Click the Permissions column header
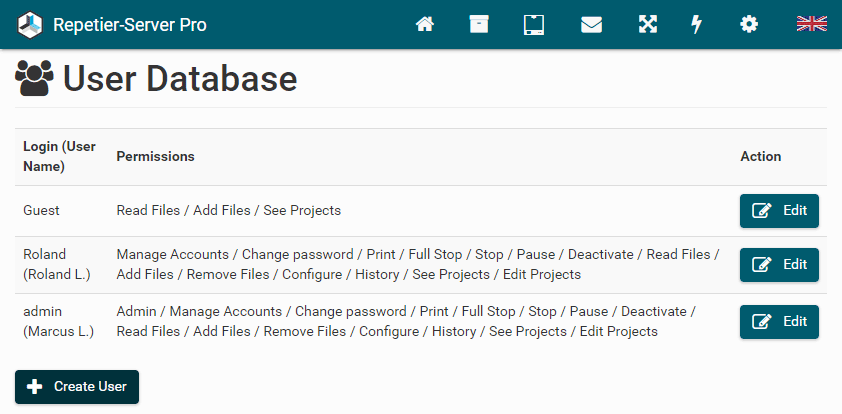 155,156
